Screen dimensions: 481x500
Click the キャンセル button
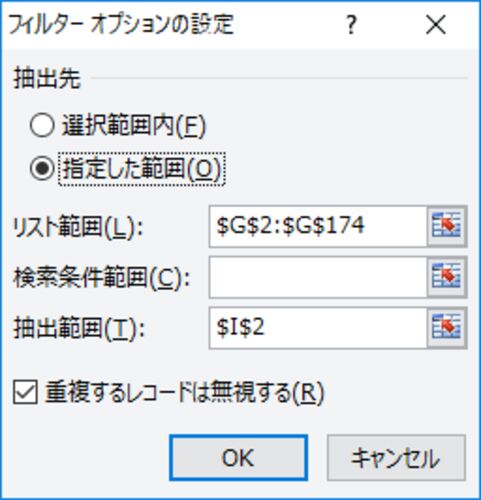pos(396,458)
